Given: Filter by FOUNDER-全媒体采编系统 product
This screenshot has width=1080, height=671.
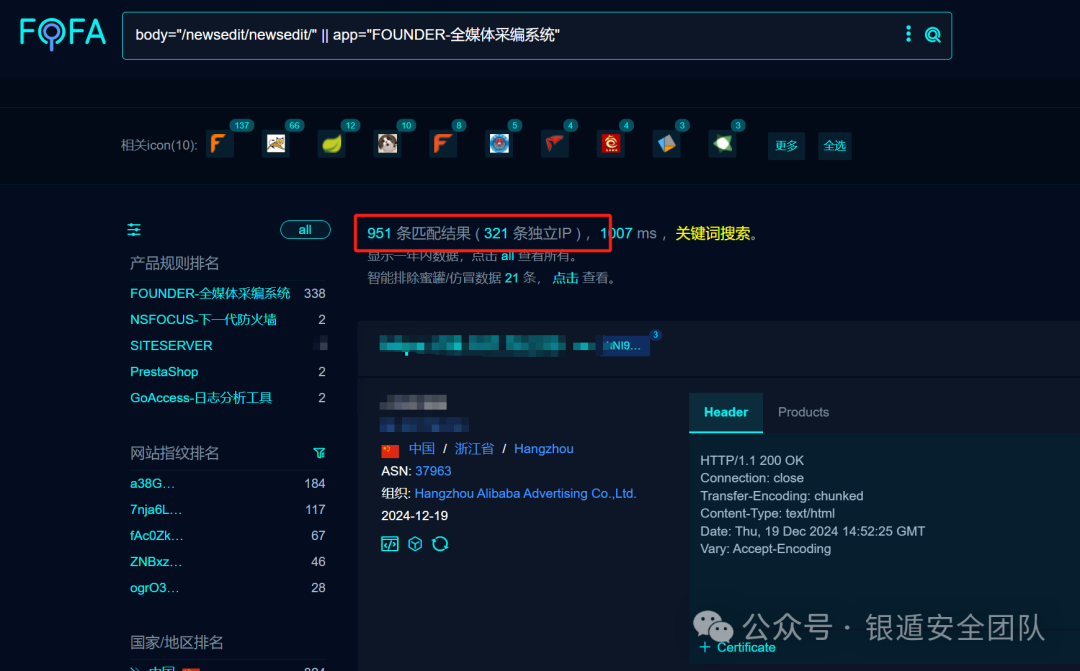Looking at the screenshot, I should point(210,293).
